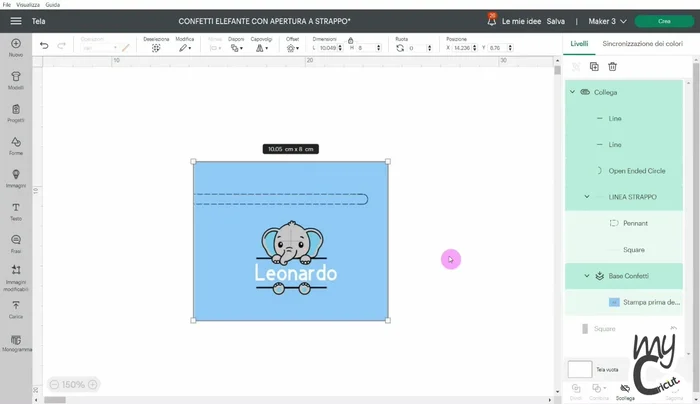Screen dimensions: 700x404
Task: Duplicate the selected layer icon
Action: pyautogui.click(x=594, y=66)
